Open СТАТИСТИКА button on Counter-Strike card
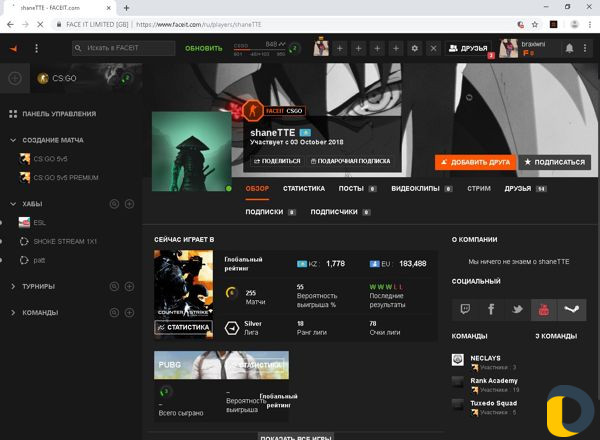The width and height of the screenshot is (600, 440). 183,328
